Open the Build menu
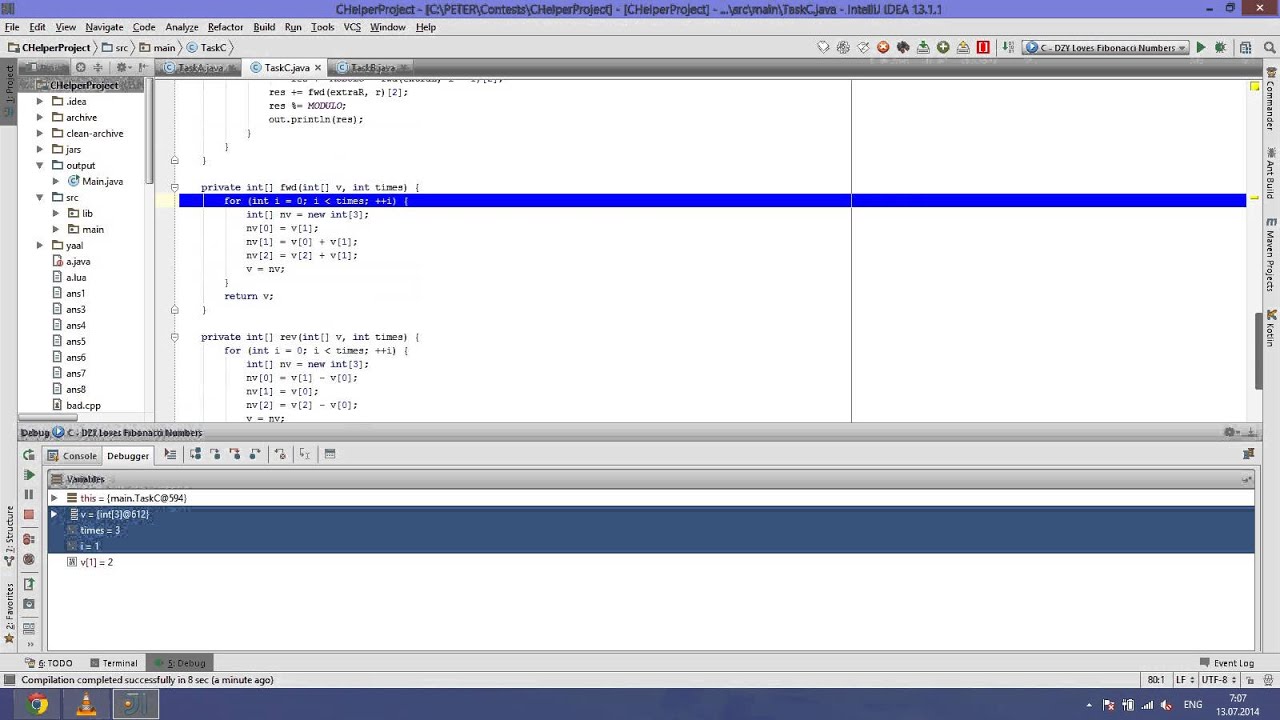Screen dimensions: 1280x720 coord(264,27)
